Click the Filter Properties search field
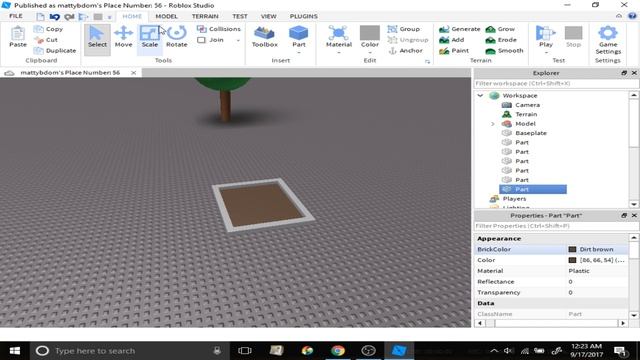 [x=556, y=226]
